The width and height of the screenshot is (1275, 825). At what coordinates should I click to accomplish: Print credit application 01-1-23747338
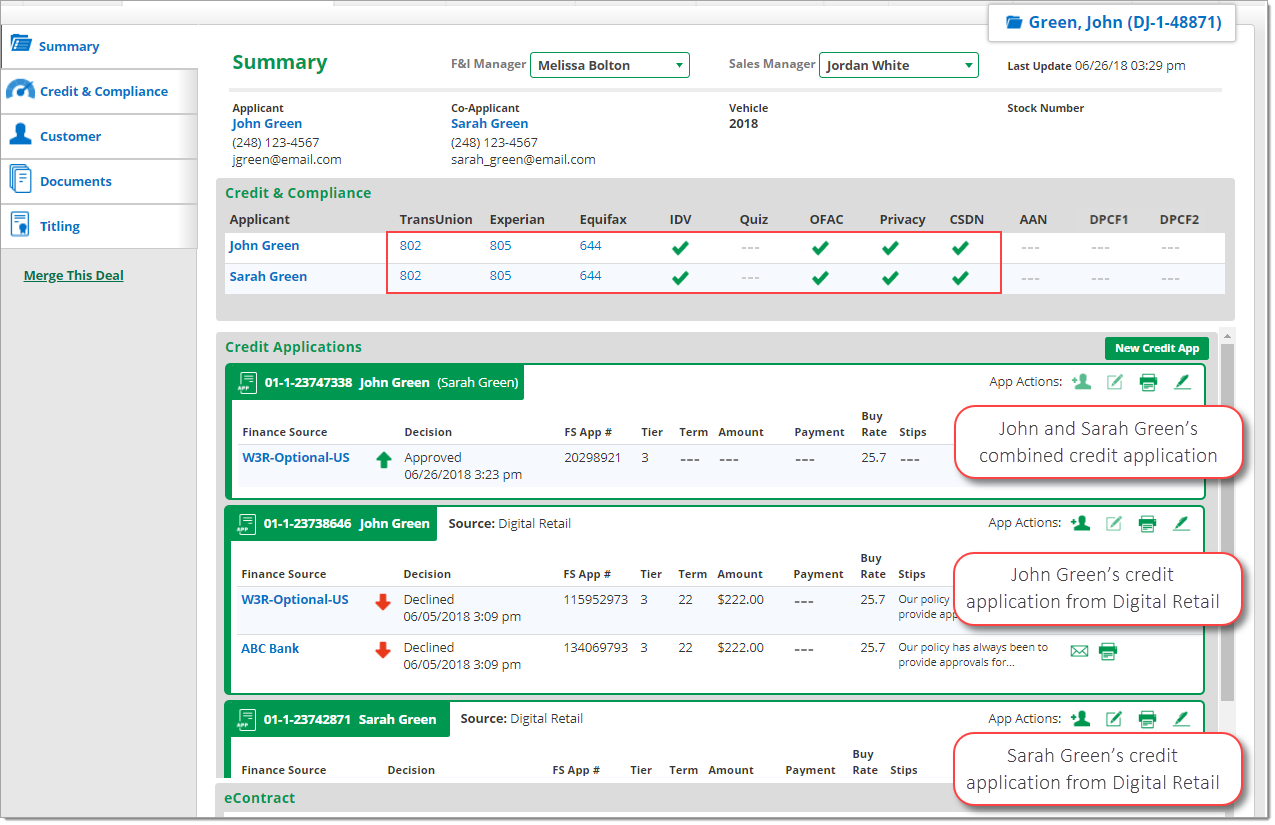tap(1148, 381)
